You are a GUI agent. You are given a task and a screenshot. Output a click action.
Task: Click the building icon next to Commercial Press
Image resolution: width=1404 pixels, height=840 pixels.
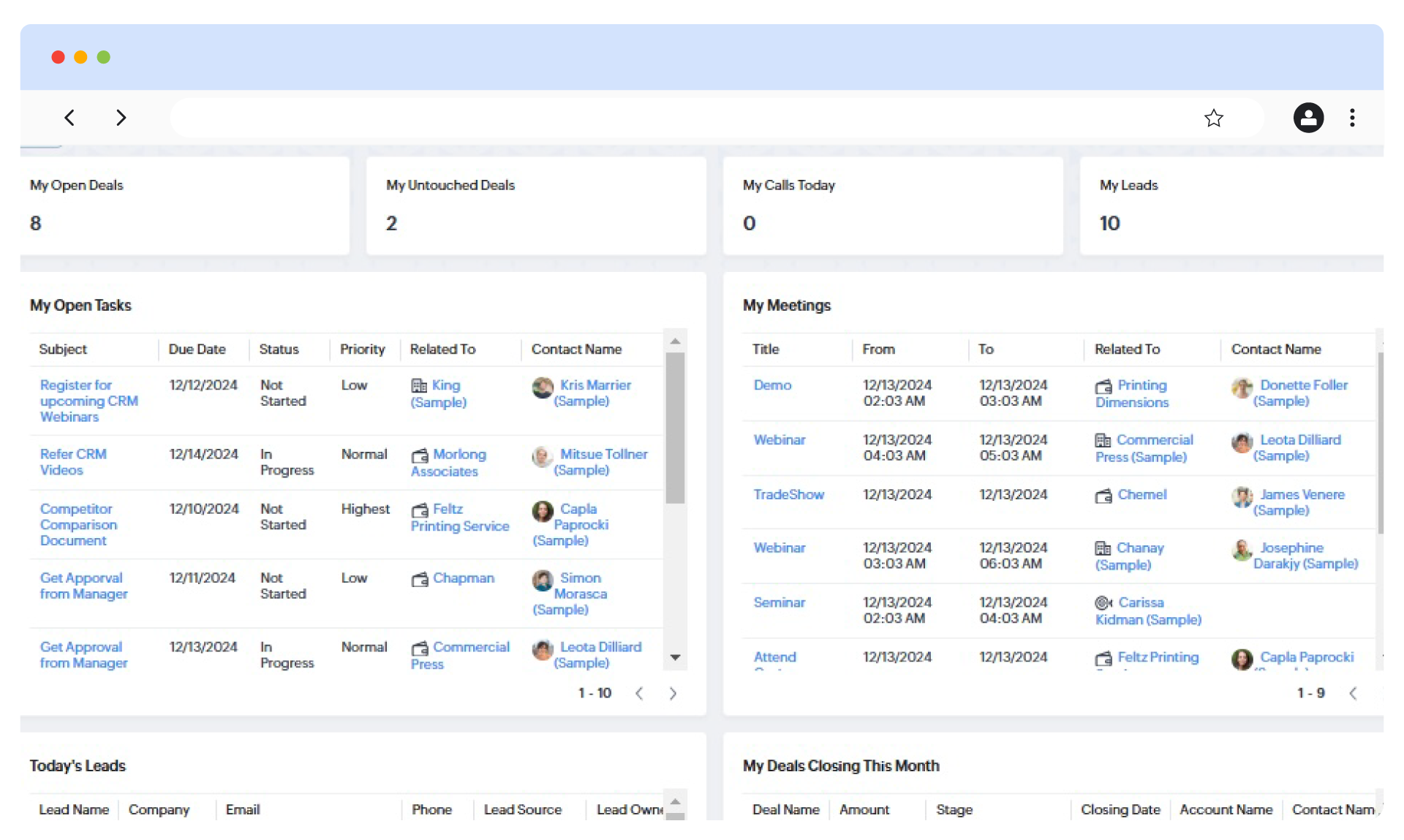pyautogui.click(x=1103, y=440)
